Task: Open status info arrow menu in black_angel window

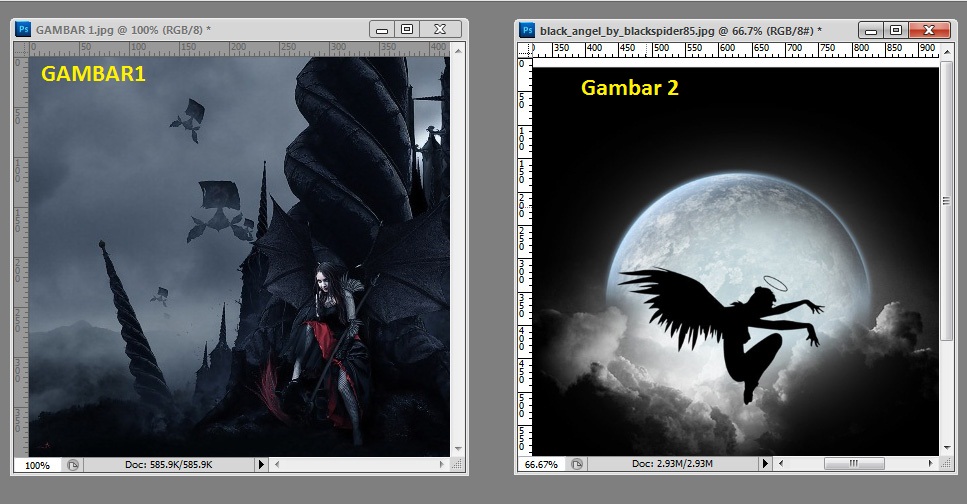Action: (765, 463)
